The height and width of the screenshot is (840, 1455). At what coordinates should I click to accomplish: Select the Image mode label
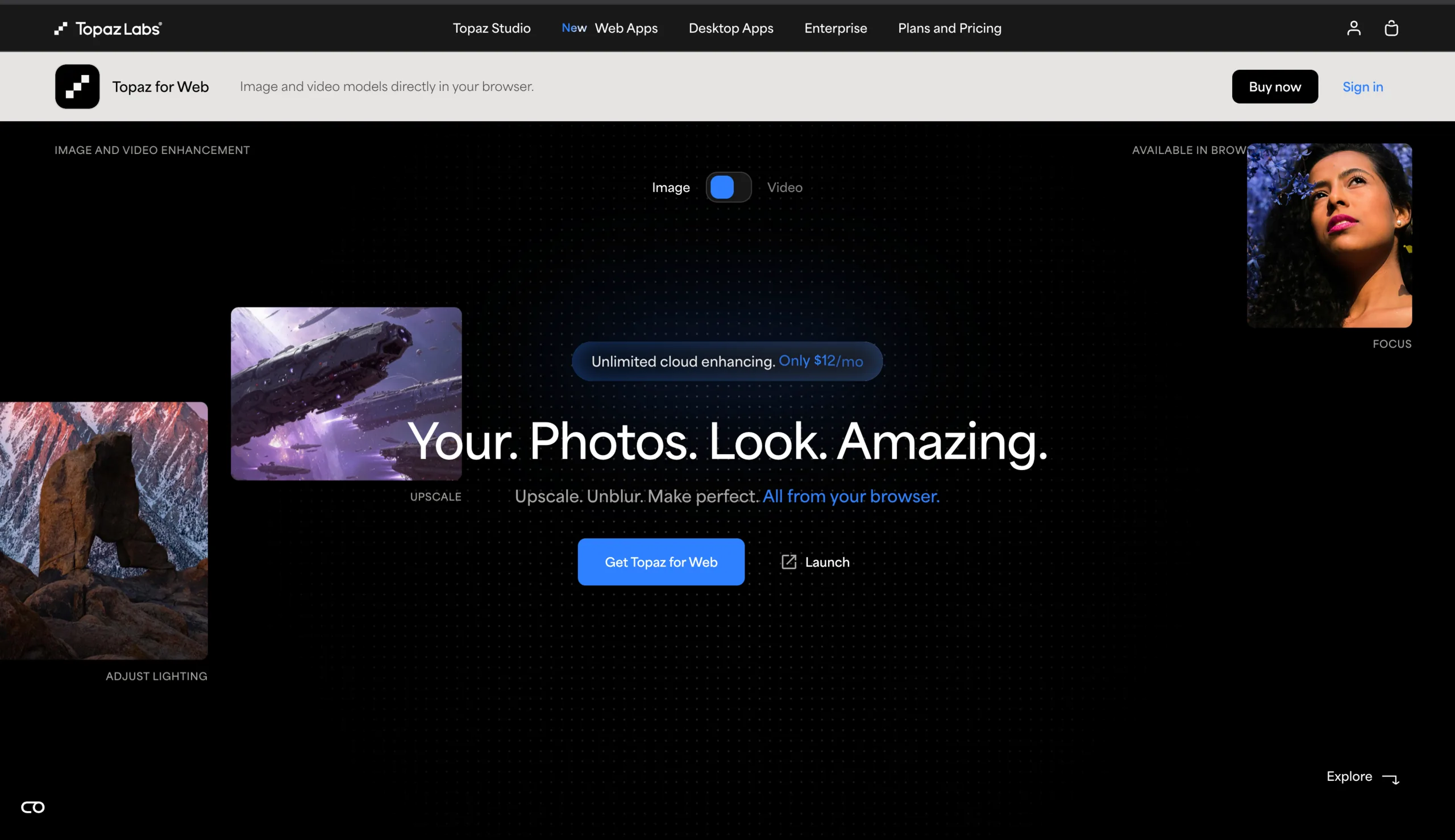(671, 188)
